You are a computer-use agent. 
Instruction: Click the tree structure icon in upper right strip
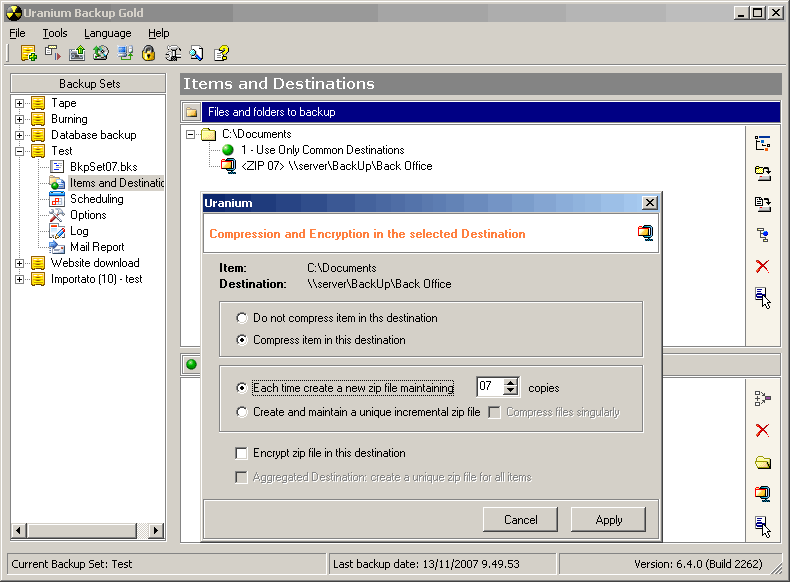[x=762, y=144]
